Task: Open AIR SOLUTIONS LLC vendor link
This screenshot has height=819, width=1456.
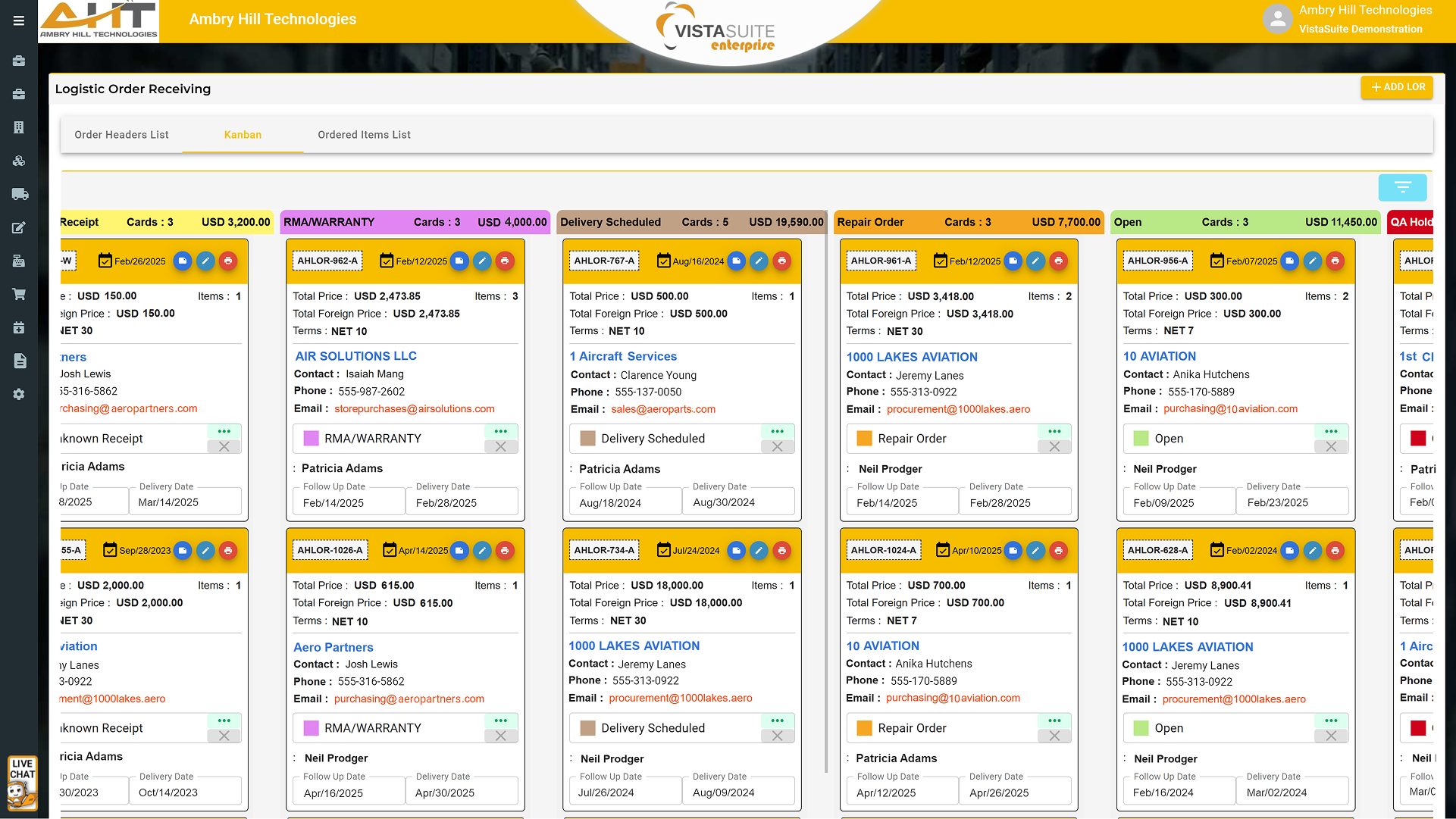Action: pyautogui.click(x=355, y=356)
